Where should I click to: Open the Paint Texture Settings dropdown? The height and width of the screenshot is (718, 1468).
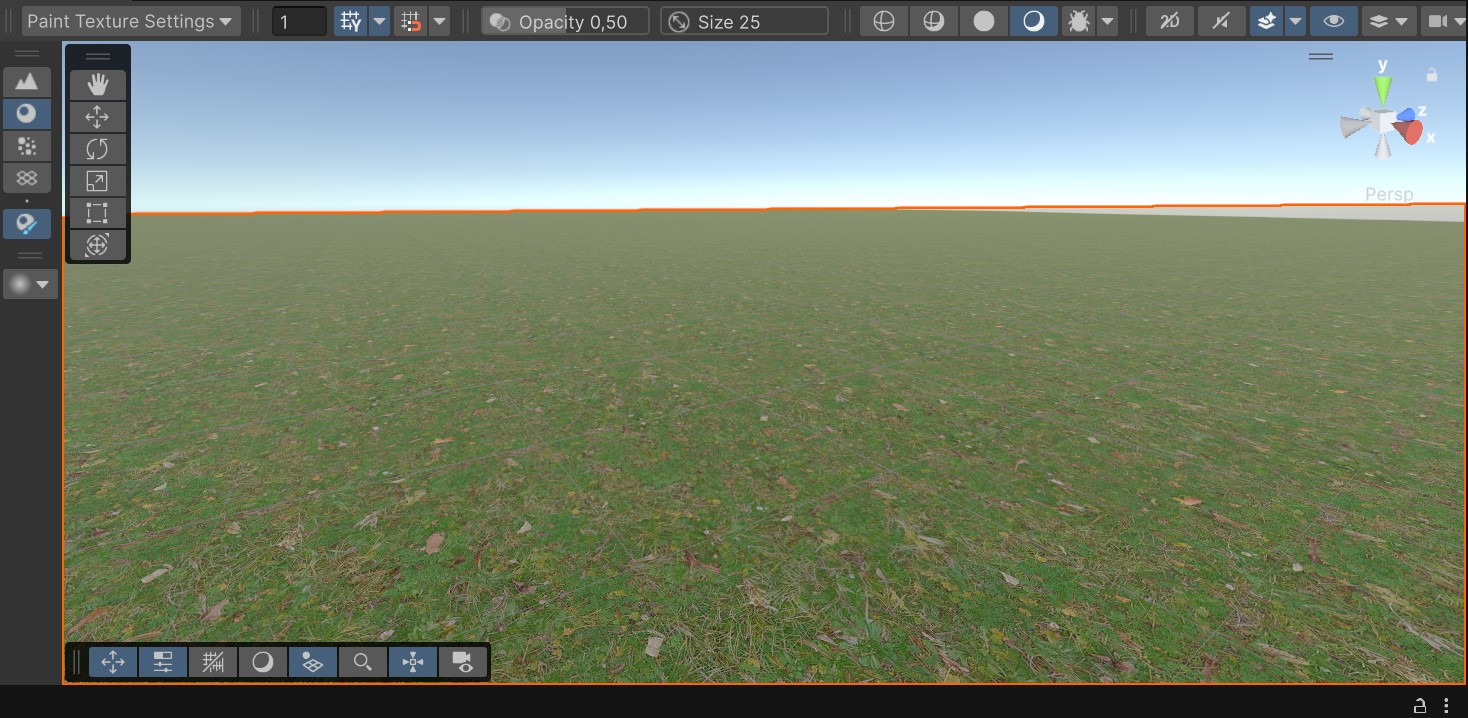(x=130, y=21)
